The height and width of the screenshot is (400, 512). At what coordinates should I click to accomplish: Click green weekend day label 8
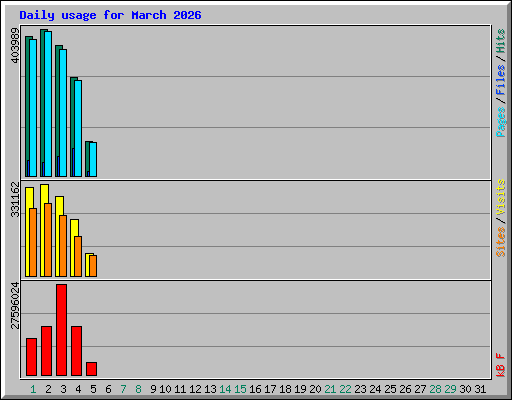[x=138, y=389]
